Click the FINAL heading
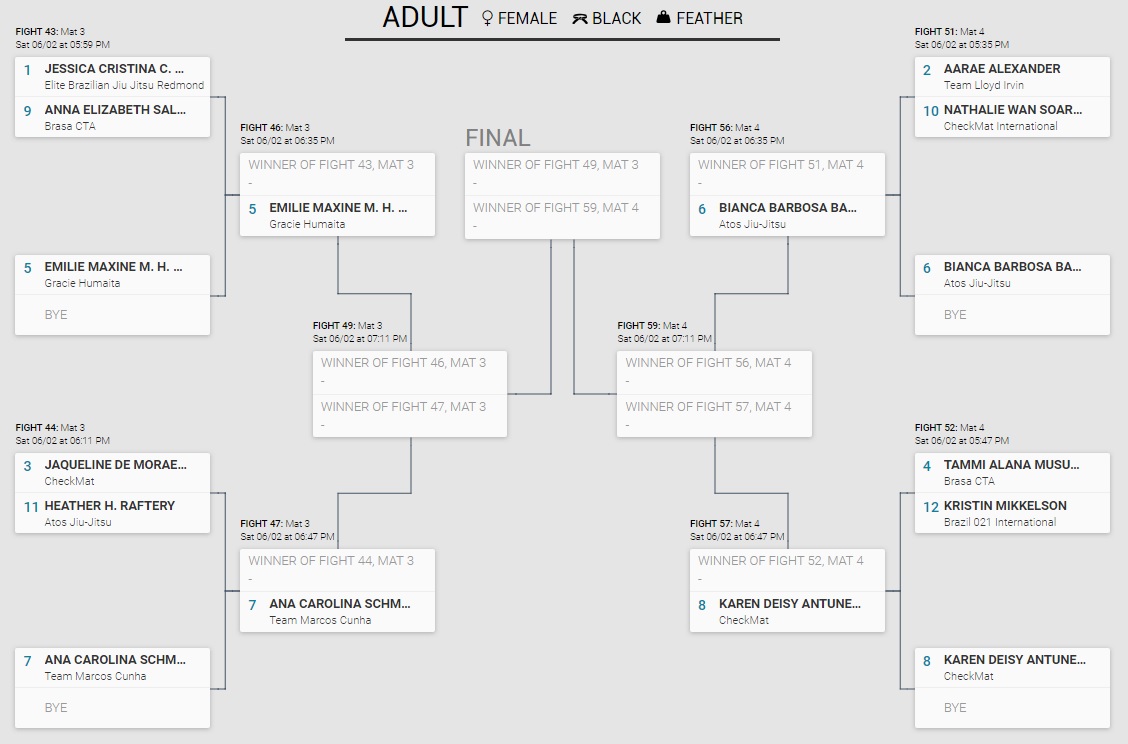 pos(498,138)
